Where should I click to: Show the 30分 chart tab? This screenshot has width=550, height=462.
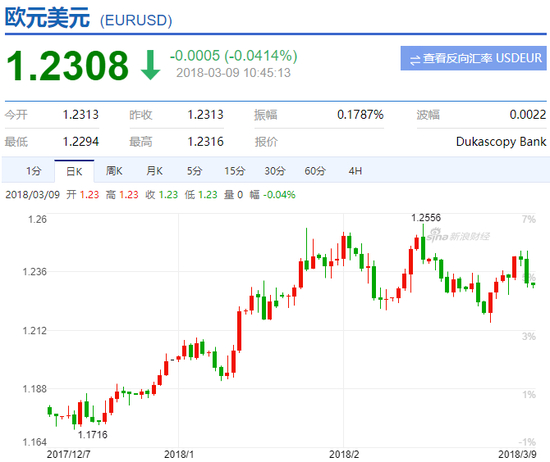tap(275, 171)
